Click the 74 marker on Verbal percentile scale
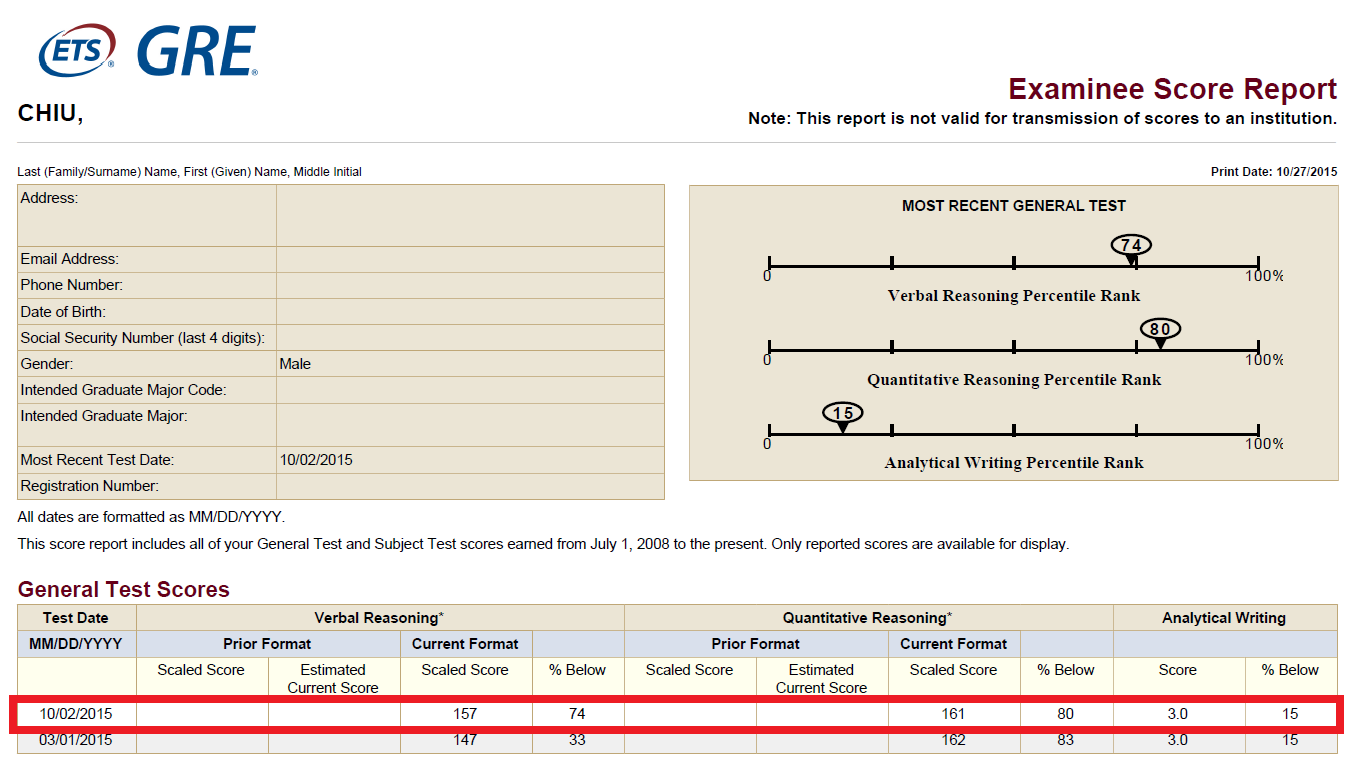 1131,246
